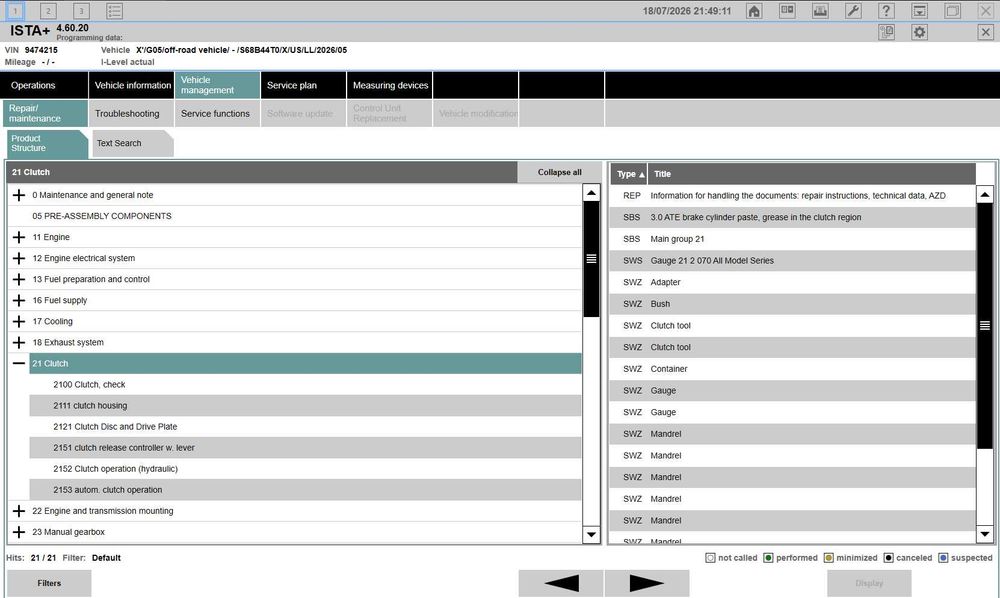
Task: Open the Troubleshooting sub-tab
Action: [x=131, y=113]
